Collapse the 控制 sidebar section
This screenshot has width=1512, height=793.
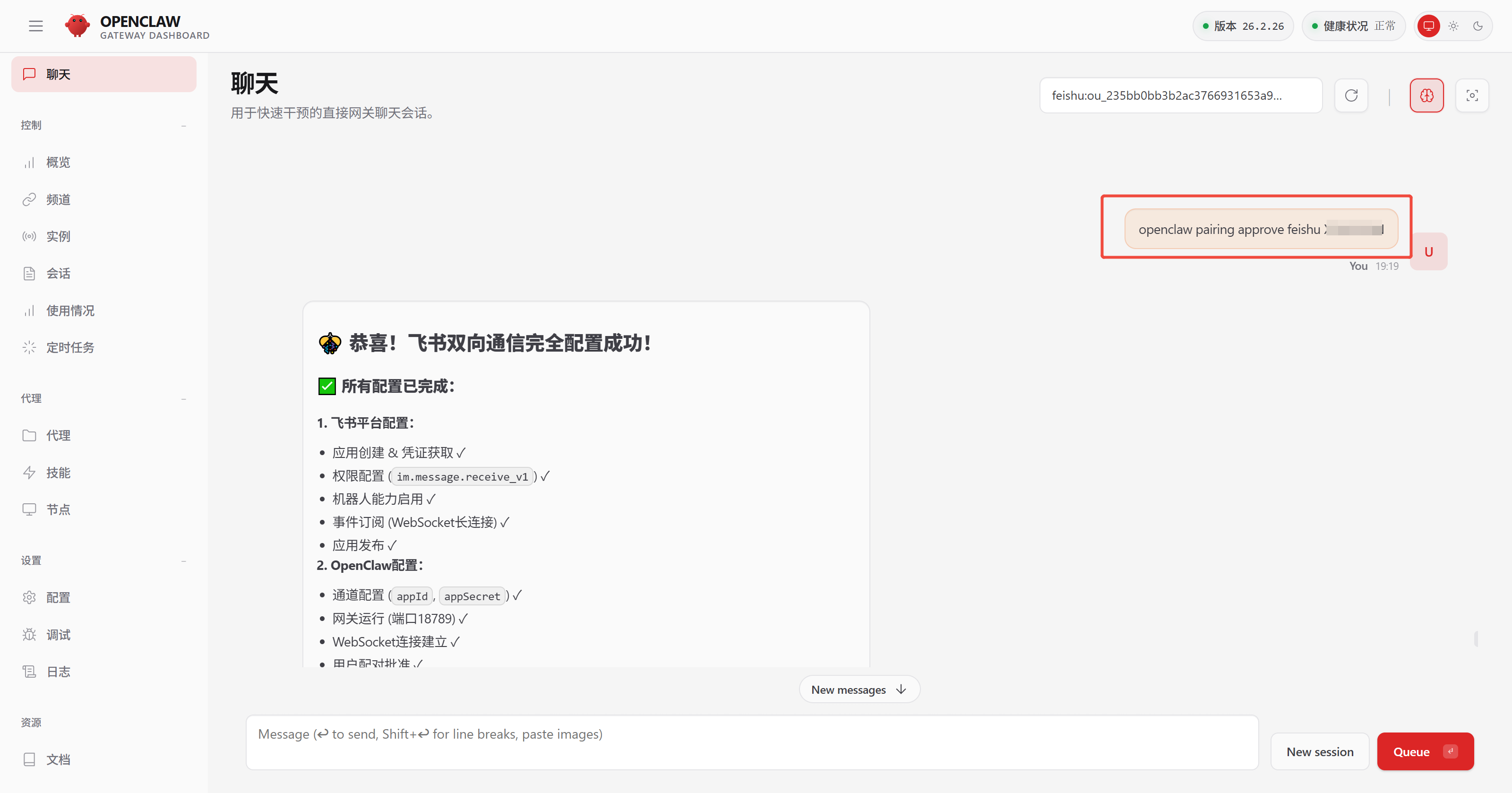click(184, 126)
